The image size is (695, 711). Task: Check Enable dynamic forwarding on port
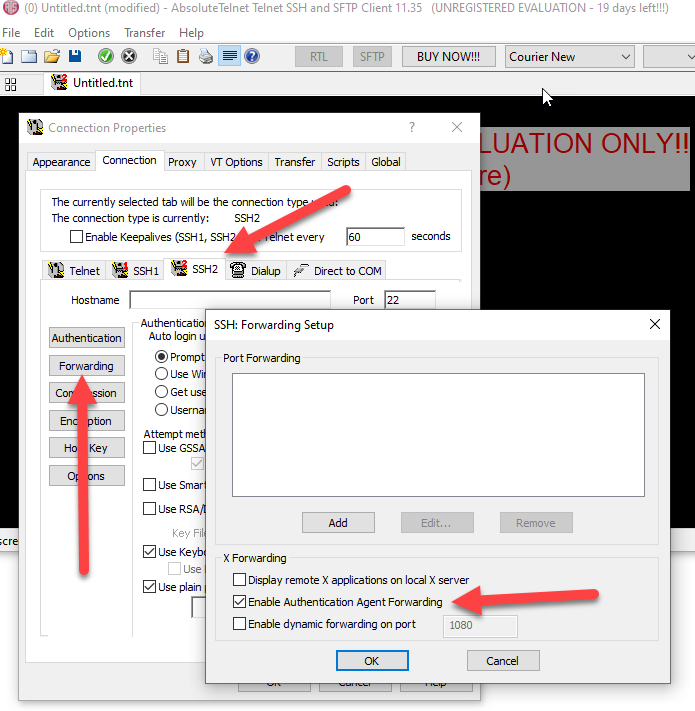click(x=239, y=624)
